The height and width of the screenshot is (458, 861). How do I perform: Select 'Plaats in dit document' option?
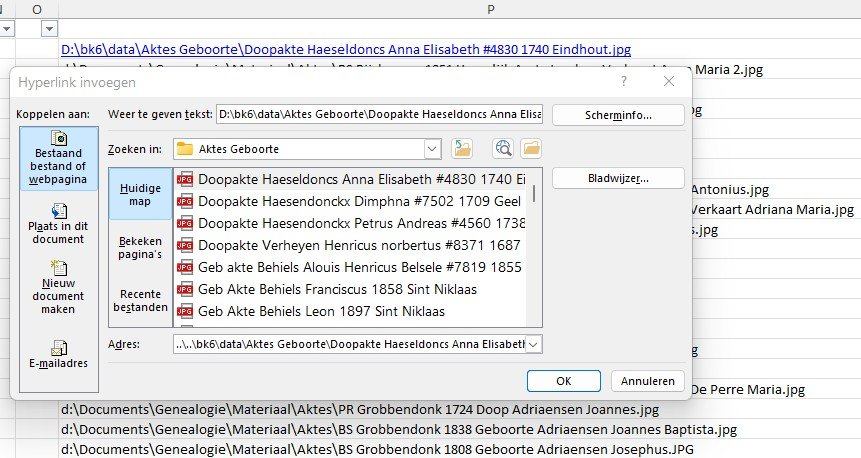59,224
